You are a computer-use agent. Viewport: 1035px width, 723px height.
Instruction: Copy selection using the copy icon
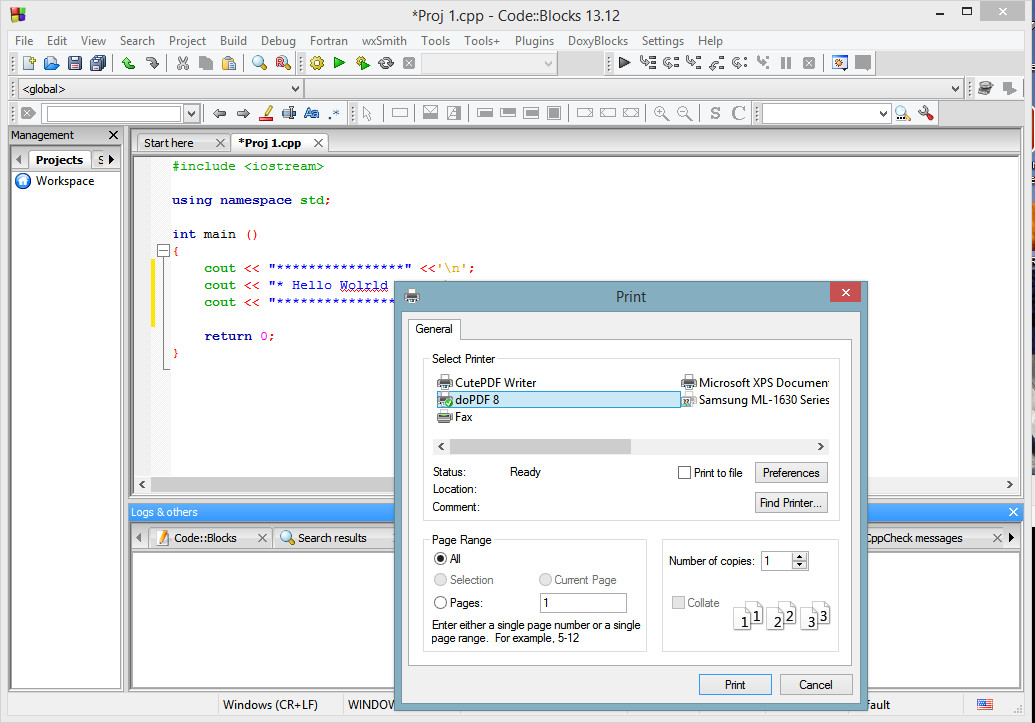click(x=206, y=63)
